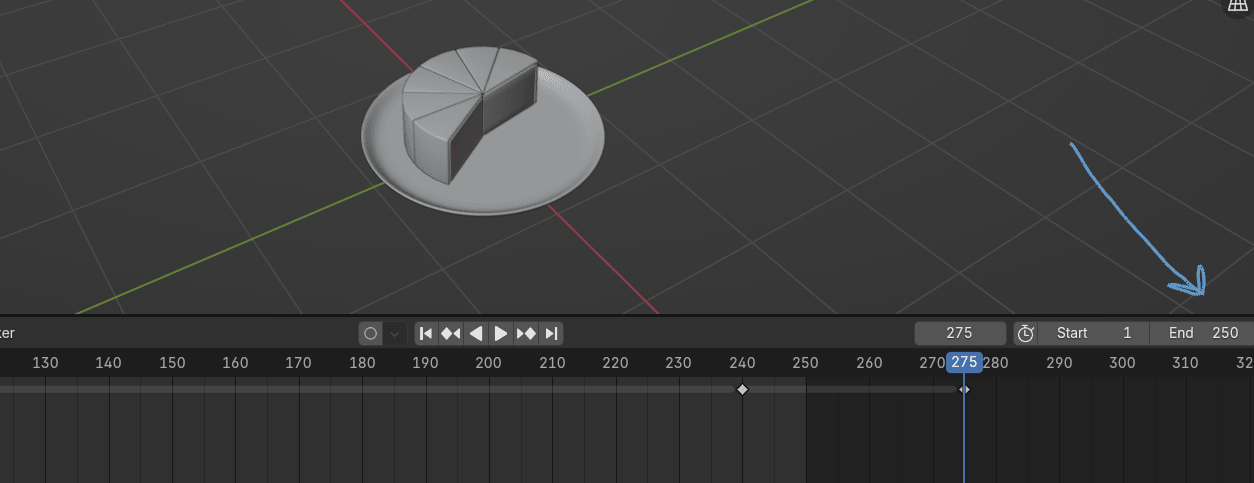
Task: Toggle perspective/orthographic grid icon in viewport corner
Action: point(1238,6)
